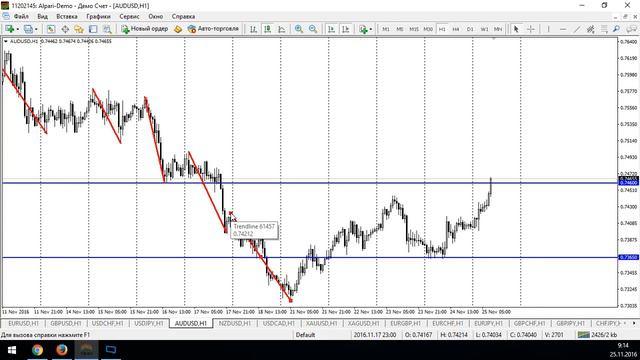Select the blue 0.73650 price level label
Screen dimensions: 640x360
629,258
